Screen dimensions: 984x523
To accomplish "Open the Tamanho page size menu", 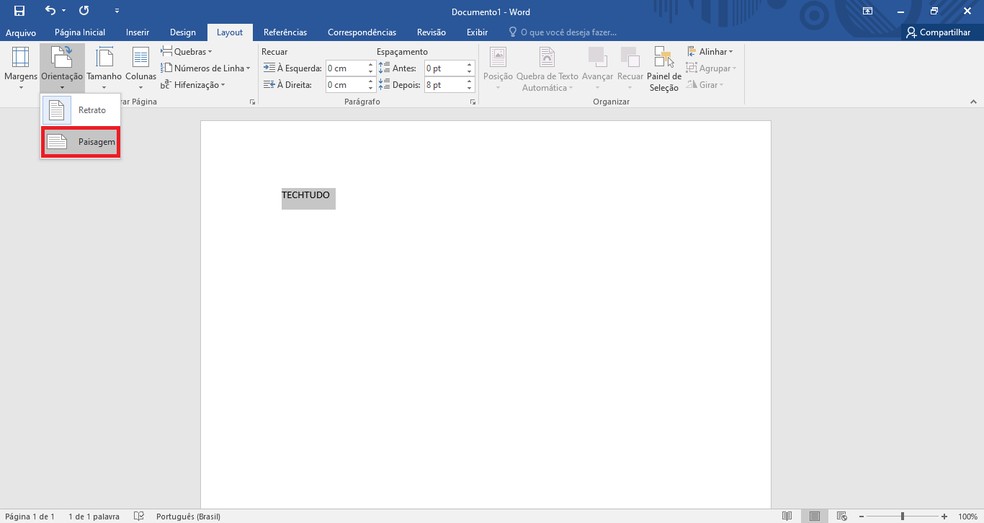I will [104, 68].
